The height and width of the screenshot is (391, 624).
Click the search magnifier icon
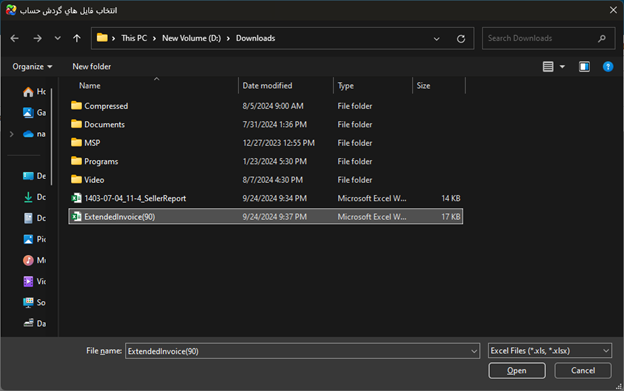pos(602,38)
